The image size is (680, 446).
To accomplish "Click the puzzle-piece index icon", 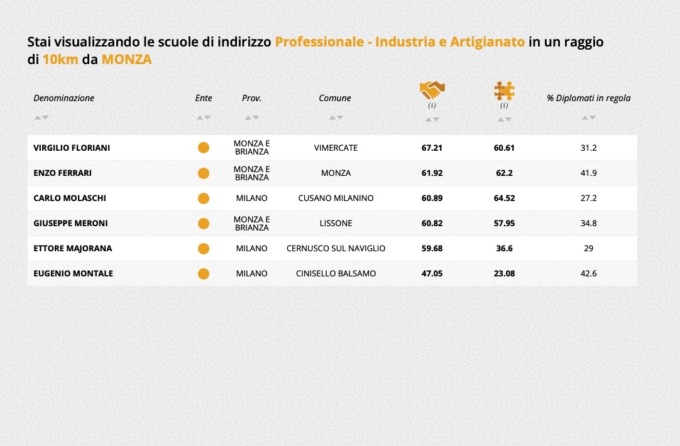I will pyautogui.click(x=504, y=91).
